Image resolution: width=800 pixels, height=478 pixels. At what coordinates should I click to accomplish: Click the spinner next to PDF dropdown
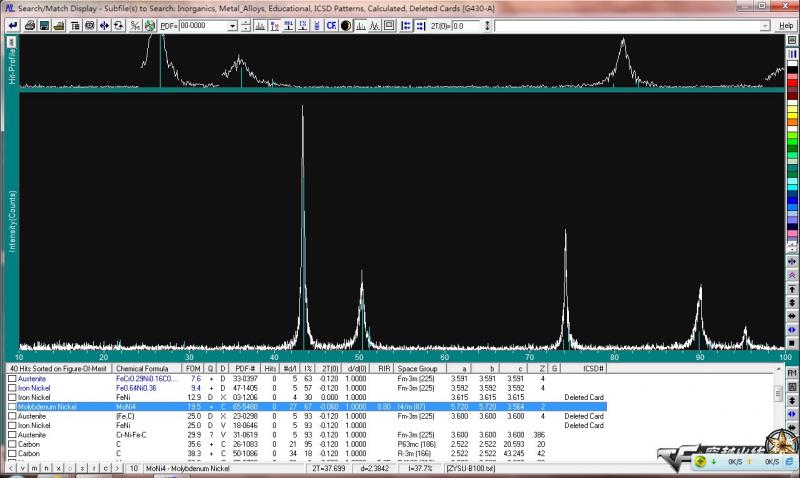click(246, 25)
